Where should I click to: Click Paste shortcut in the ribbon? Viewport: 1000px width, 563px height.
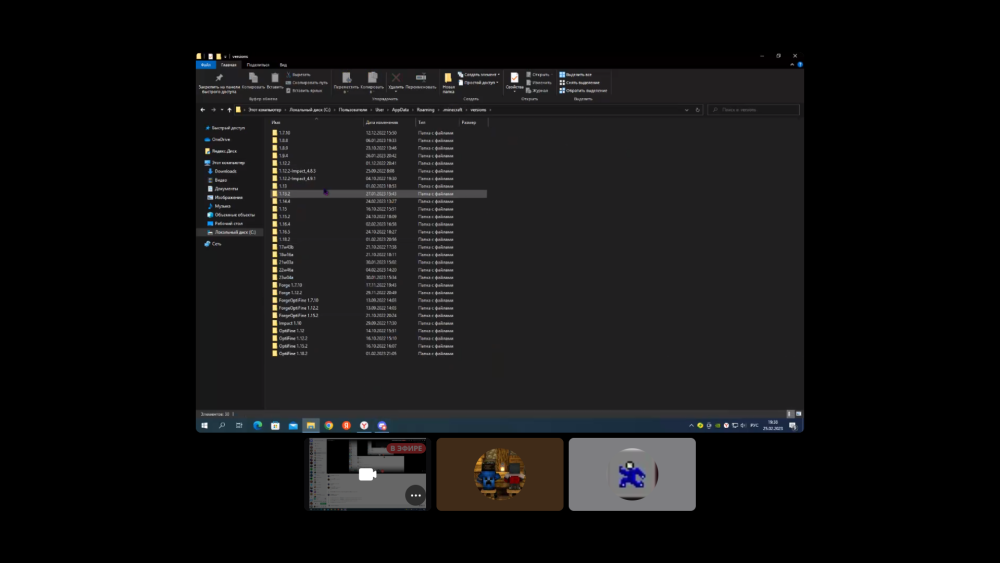pos(304,91)
